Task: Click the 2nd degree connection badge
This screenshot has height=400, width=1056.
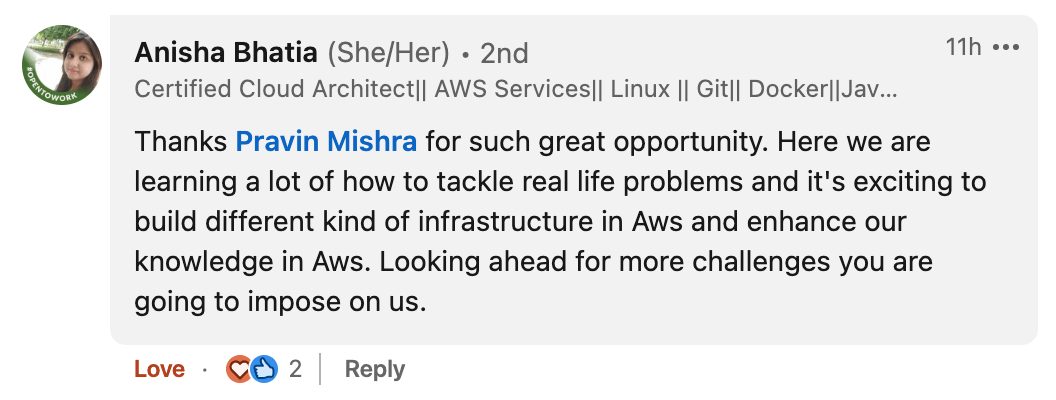Action: point(503,52)
